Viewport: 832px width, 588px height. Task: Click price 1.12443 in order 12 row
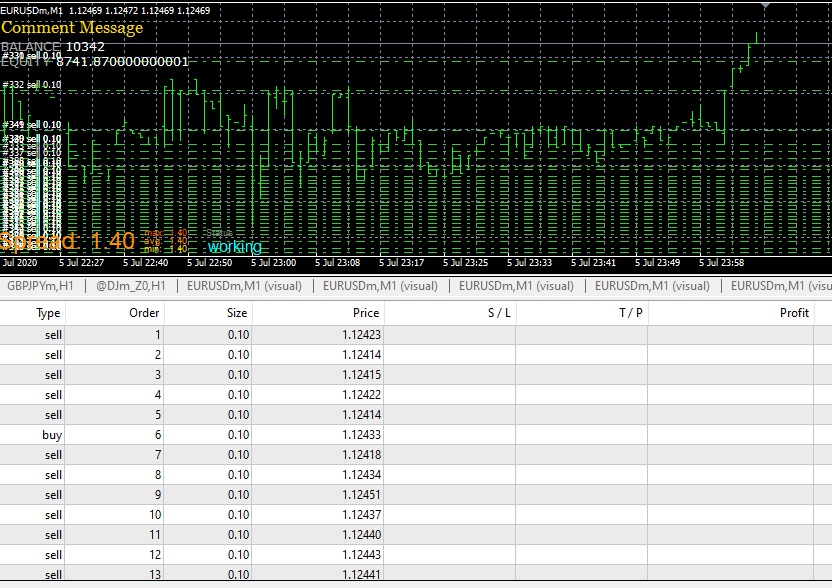361,555
